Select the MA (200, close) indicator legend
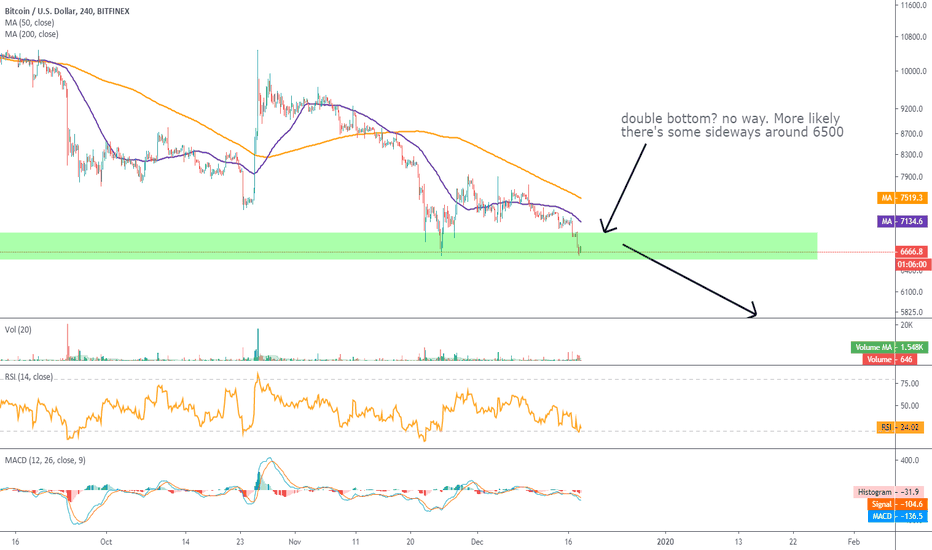Viewport: 932px width, 550px height. pos(32,34)
